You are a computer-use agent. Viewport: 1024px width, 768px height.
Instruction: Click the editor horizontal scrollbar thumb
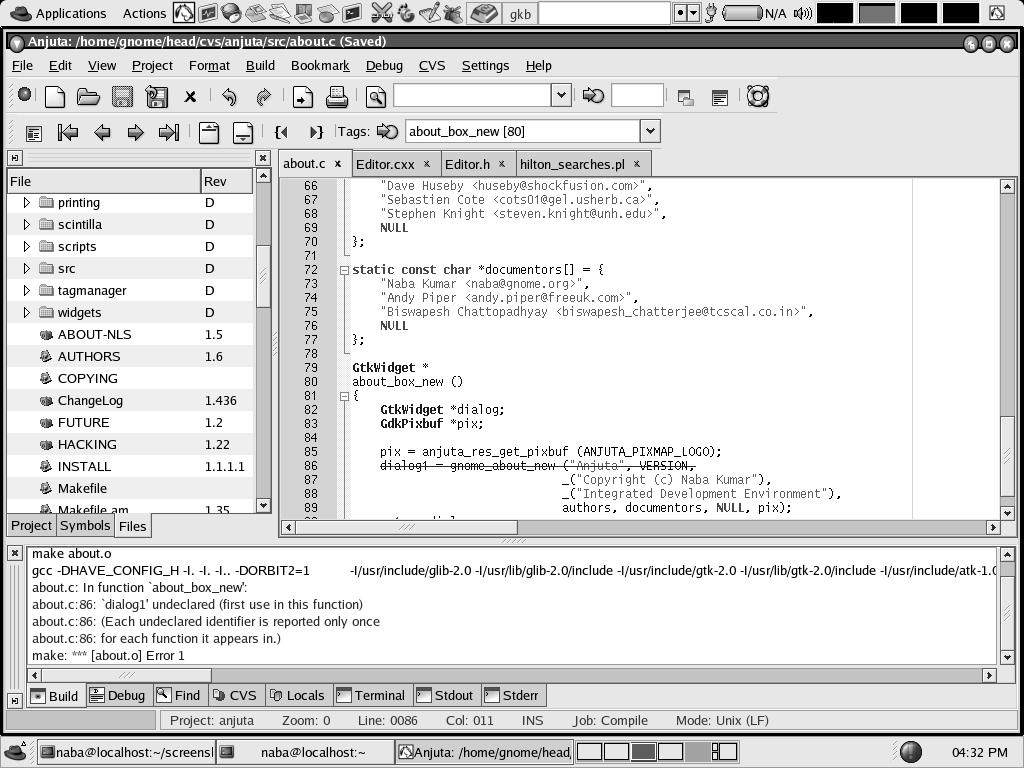406,527
